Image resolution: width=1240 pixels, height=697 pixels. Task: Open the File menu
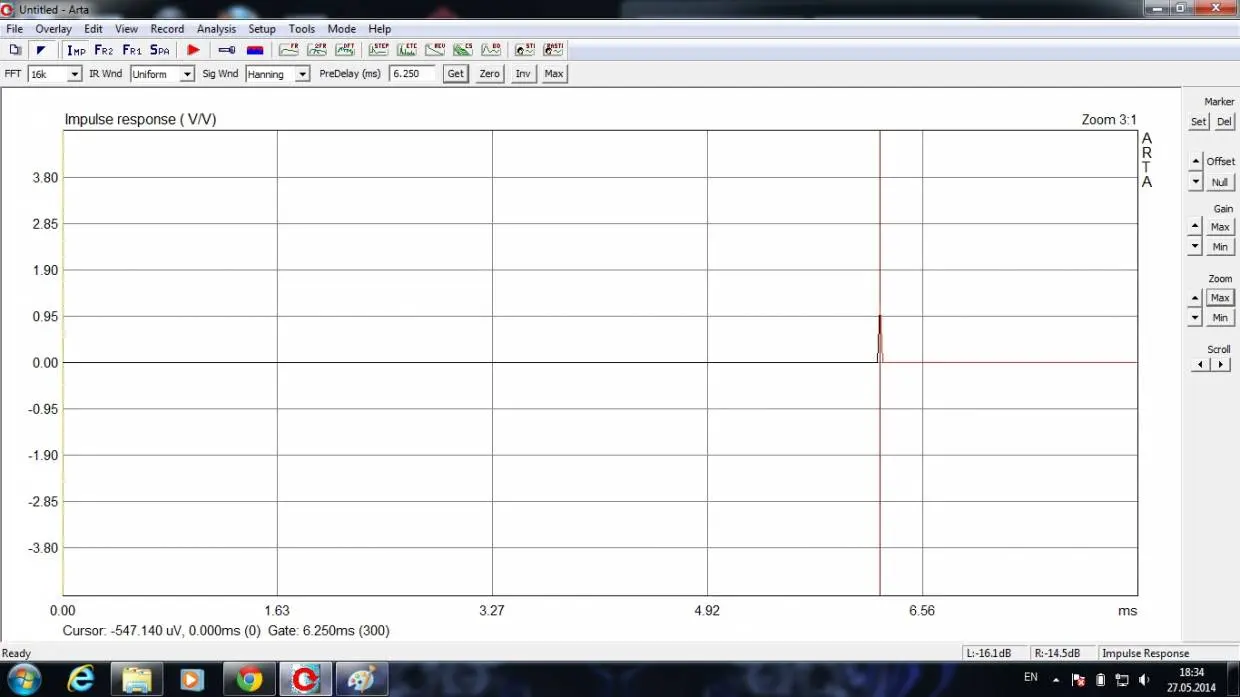click(x=14, y=29)
